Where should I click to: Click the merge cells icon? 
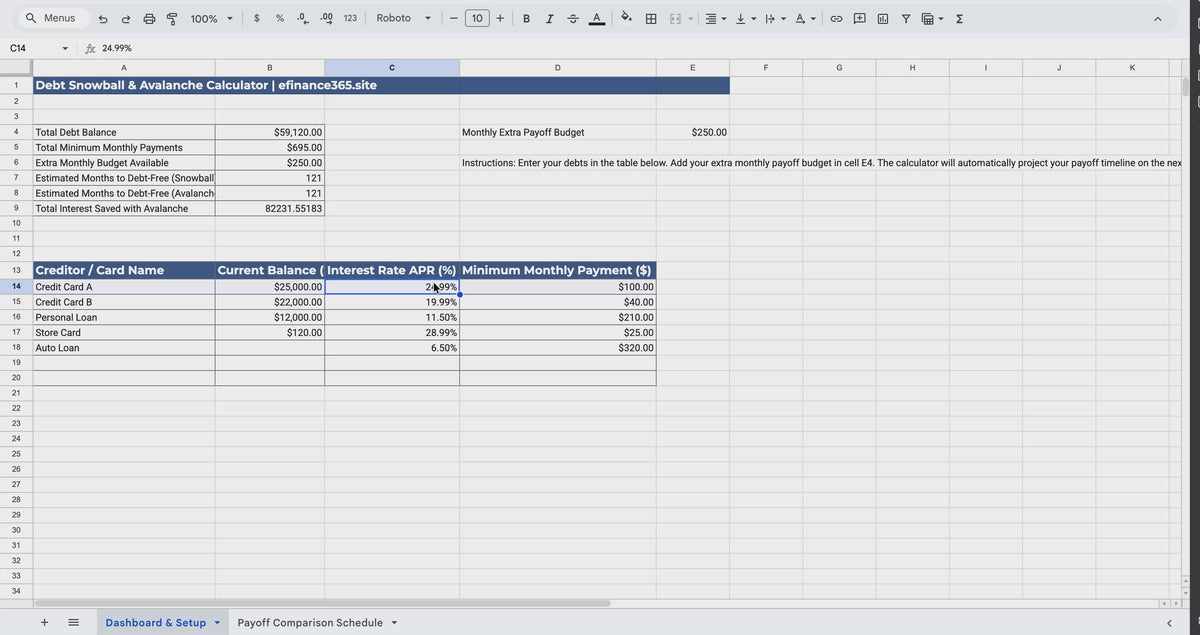pyautogui.click(x=674, y=18)
